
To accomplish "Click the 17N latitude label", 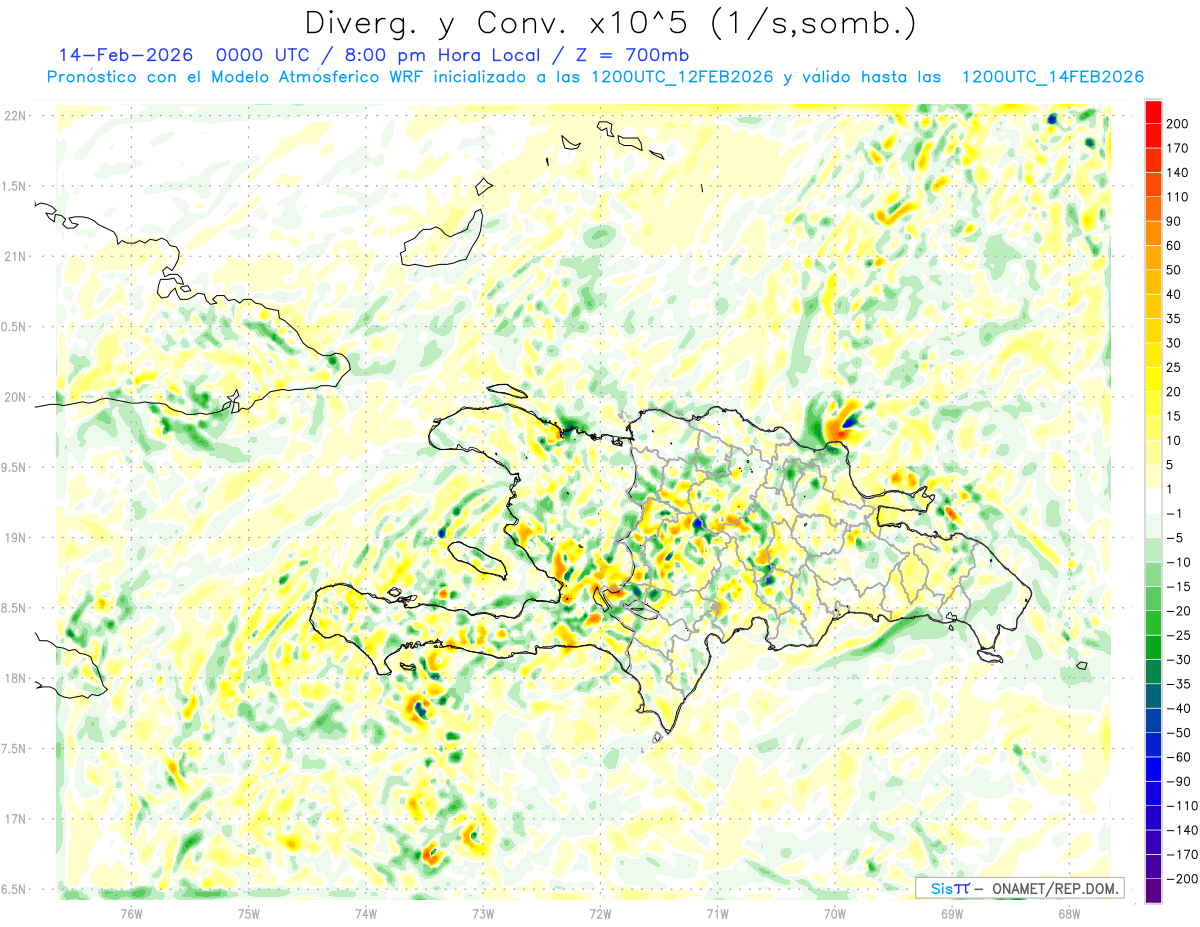I will tap(15, 819).
